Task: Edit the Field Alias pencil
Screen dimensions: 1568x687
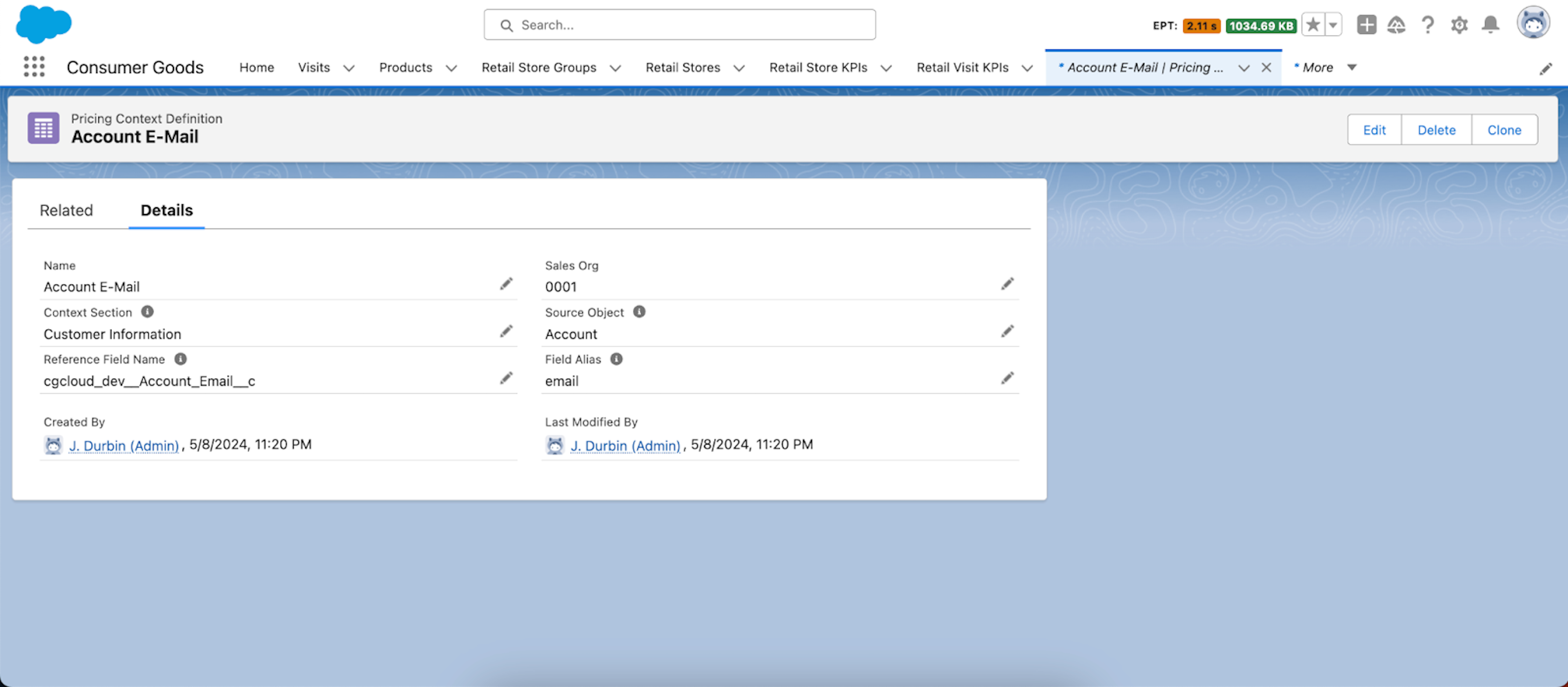Action: click(1007, 378)
